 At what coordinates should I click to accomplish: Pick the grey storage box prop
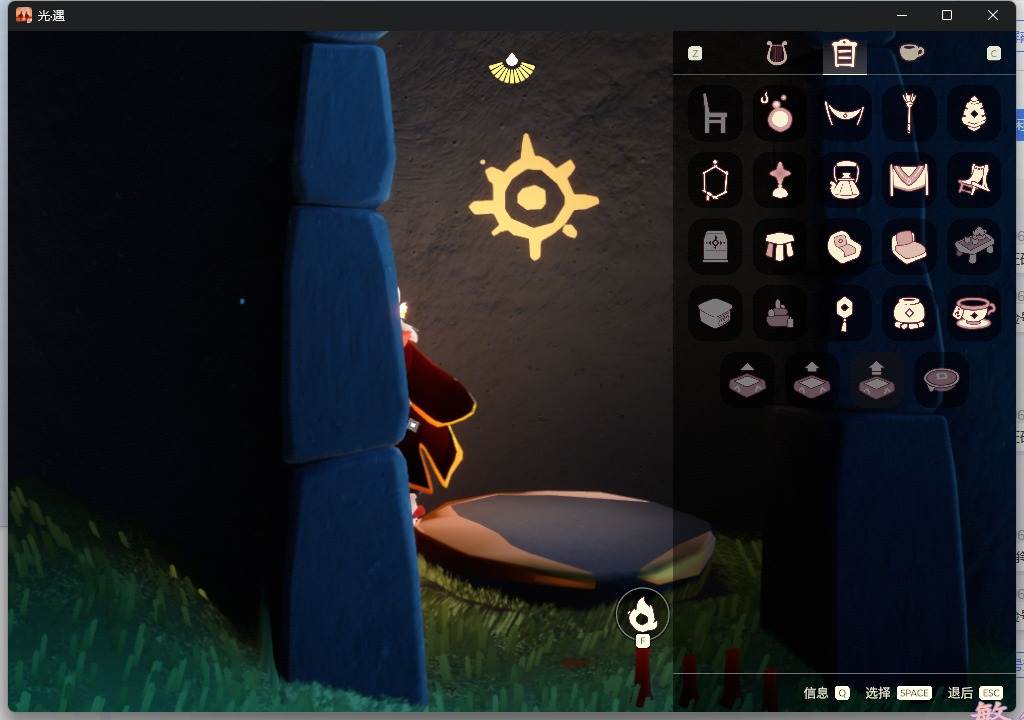coord(714,313)
